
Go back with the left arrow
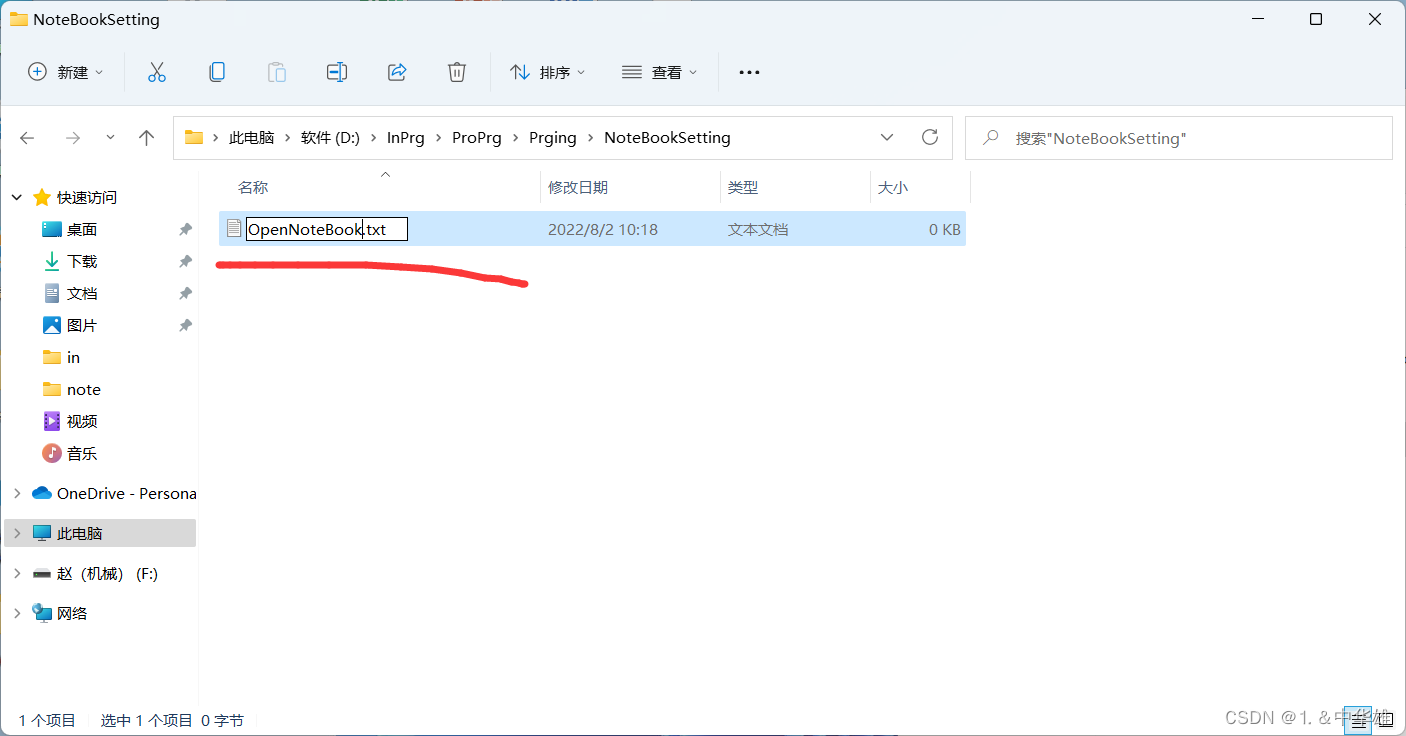[x=27, y=138]
